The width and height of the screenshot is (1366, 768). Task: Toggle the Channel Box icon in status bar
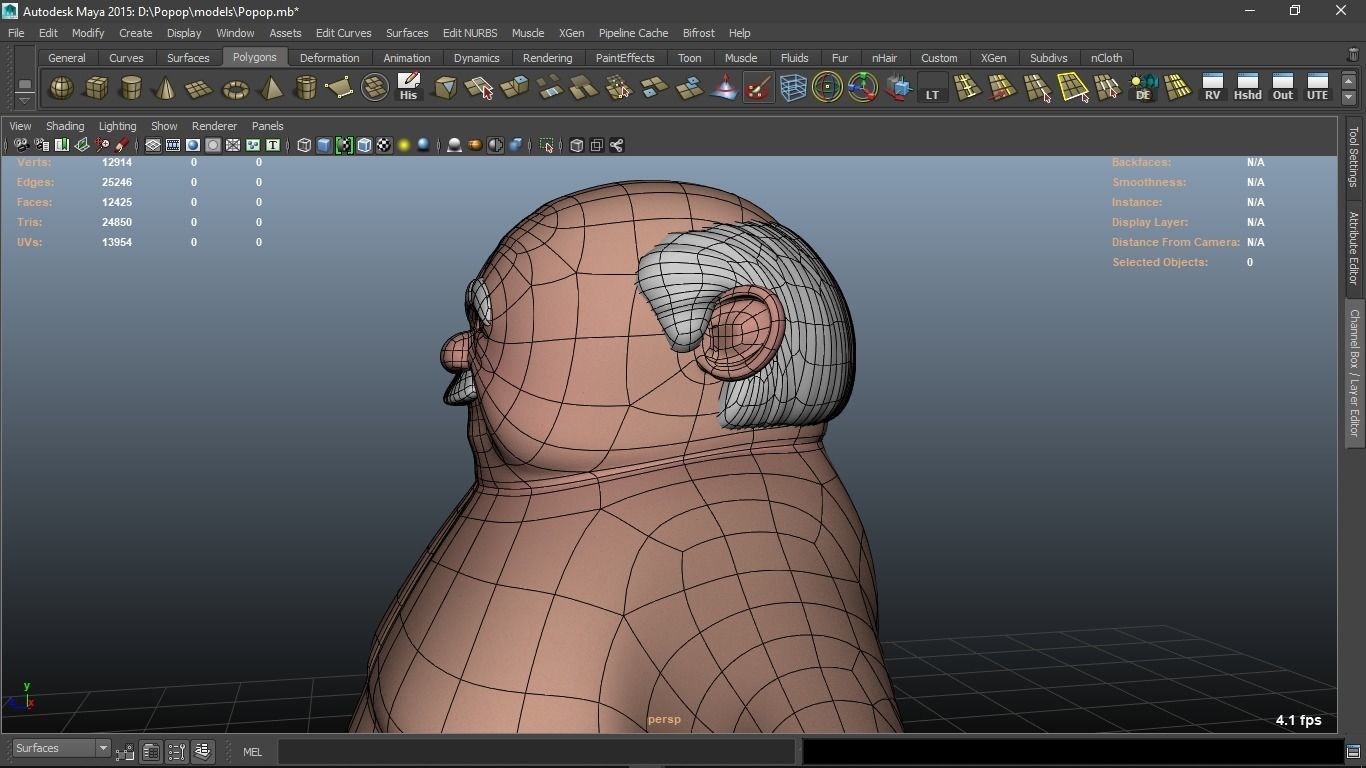[x=202, y=751]
